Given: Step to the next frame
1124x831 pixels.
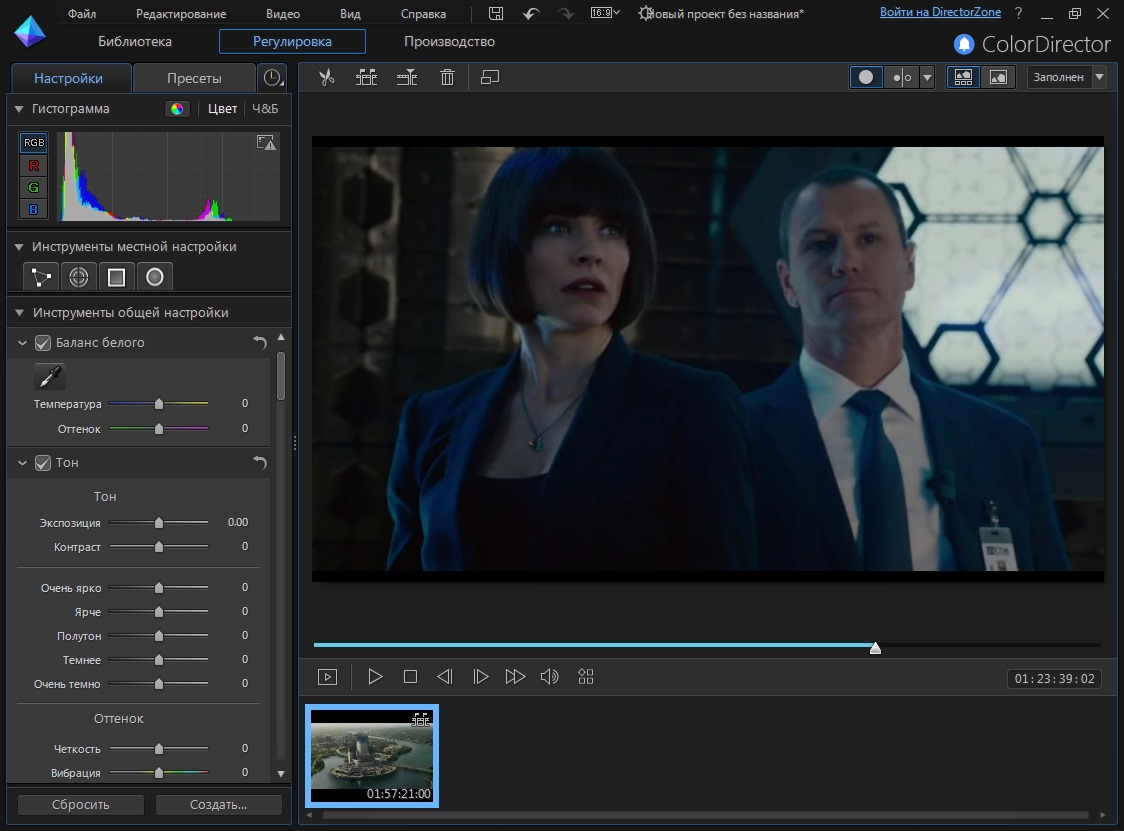Looking at the screenshot, I should (x=481, y=677).
